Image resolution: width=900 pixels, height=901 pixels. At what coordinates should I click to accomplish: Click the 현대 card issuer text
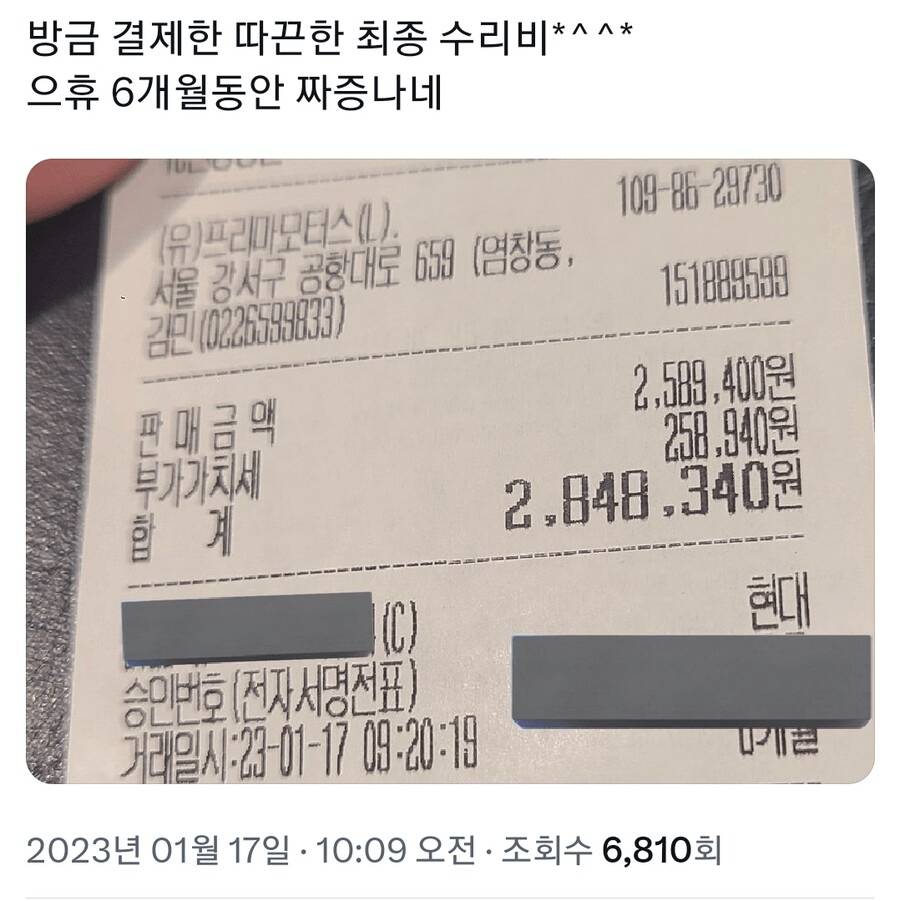pyautogui.click(x=779, y=602)
